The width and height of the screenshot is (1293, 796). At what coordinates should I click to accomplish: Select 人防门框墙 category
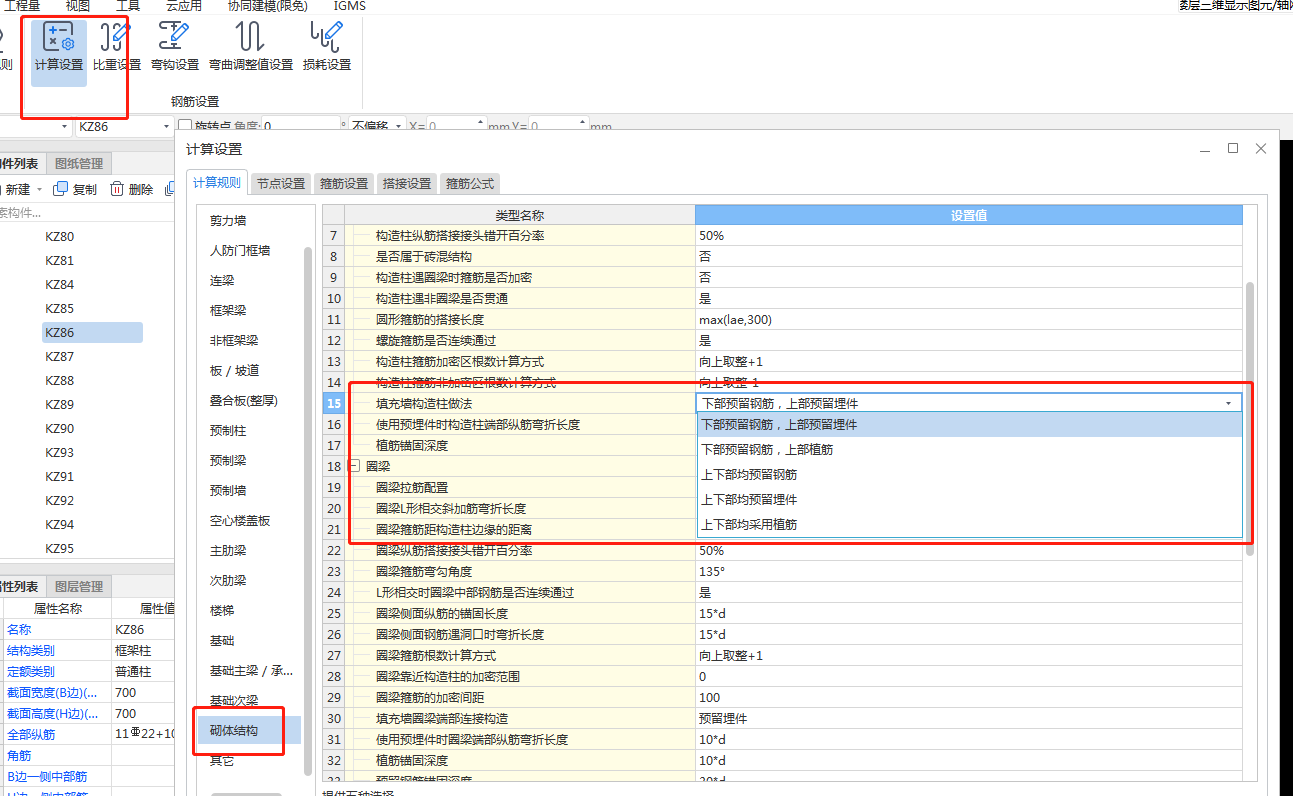pyautogui.click(x=240, y=251)
